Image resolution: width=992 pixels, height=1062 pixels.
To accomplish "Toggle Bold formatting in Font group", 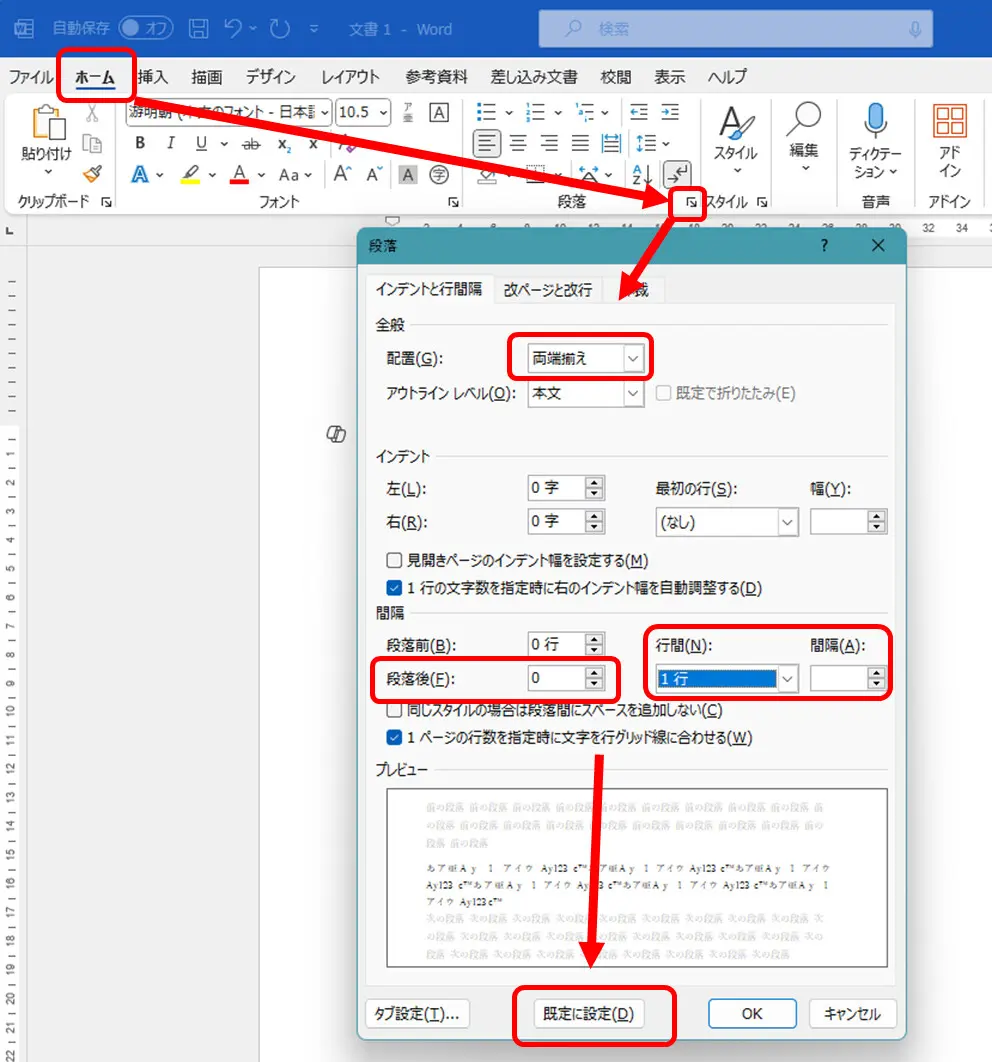I will coord(140,143).
